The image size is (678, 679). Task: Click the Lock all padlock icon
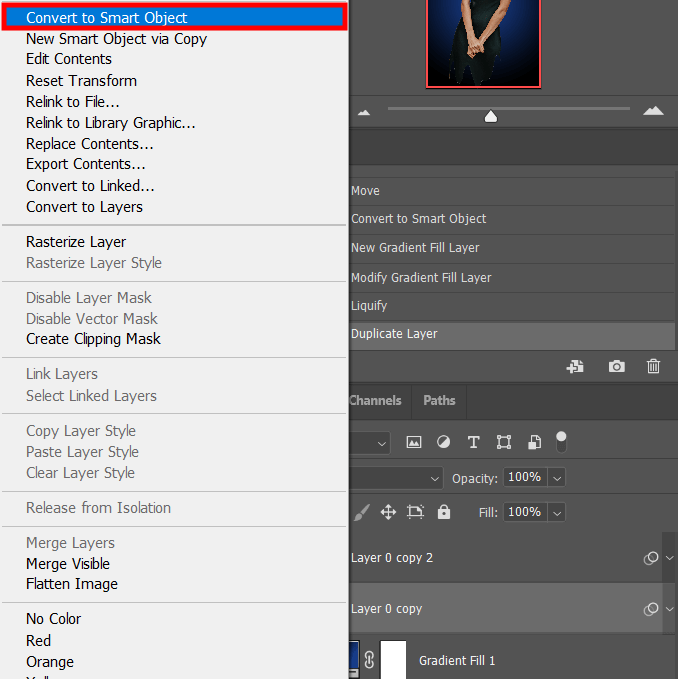pyautogui.click(x=444, y=512)
